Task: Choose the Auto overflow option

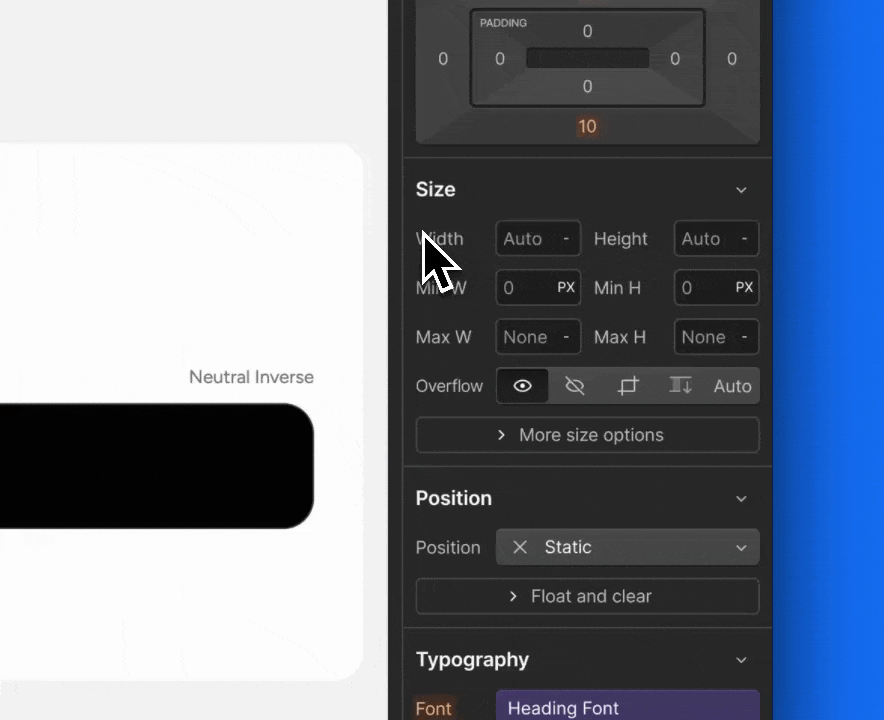Action: pyautogui.click(x=732, y=385)
